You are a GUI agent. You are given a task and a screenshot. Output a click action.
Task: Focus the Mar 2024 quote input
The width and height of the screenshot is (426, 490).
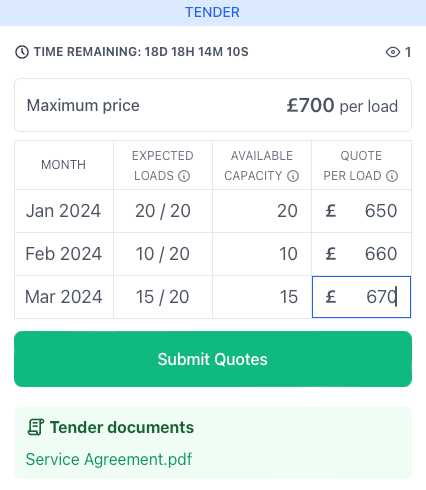tap(361, 297)
